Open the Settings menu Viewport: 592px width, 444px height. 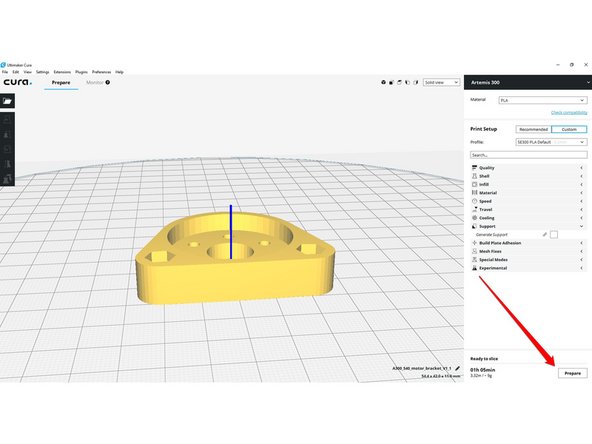[43, 72]
